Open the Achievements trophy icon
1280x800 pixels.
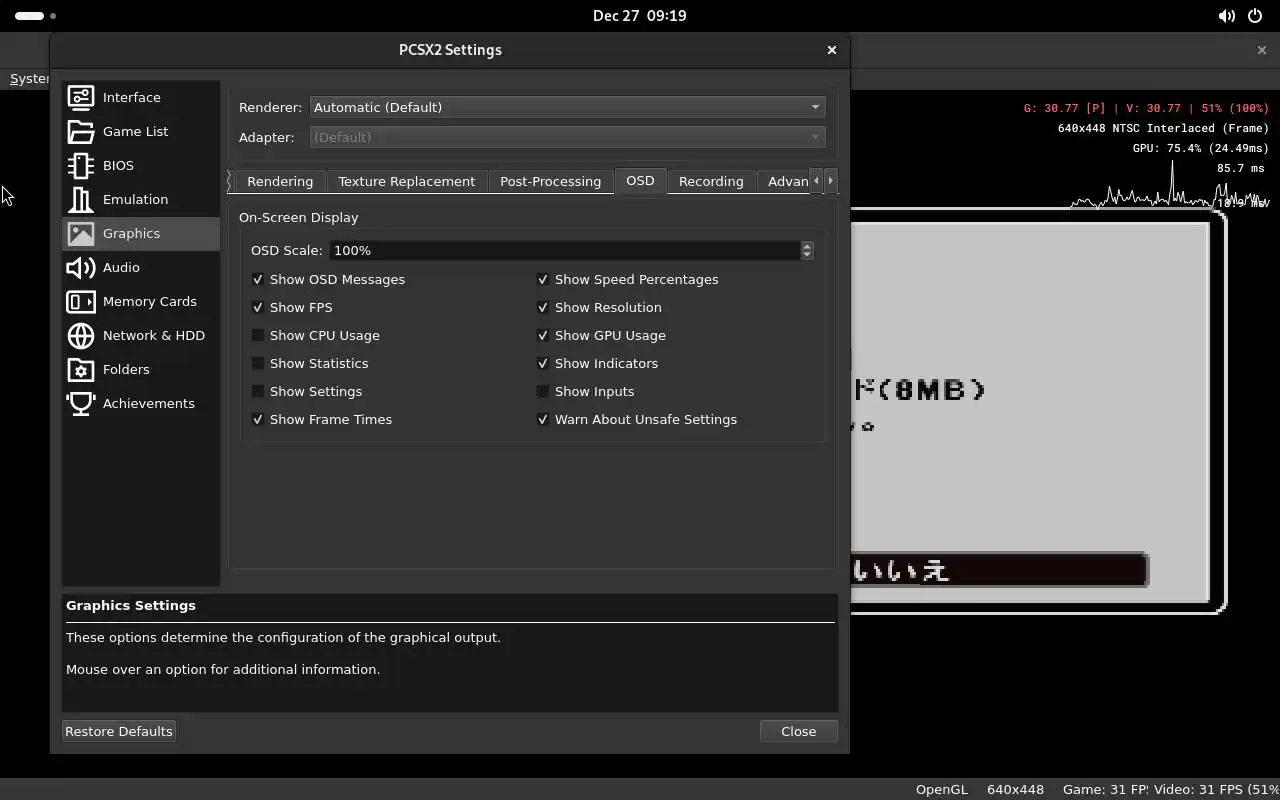(81, 403)
